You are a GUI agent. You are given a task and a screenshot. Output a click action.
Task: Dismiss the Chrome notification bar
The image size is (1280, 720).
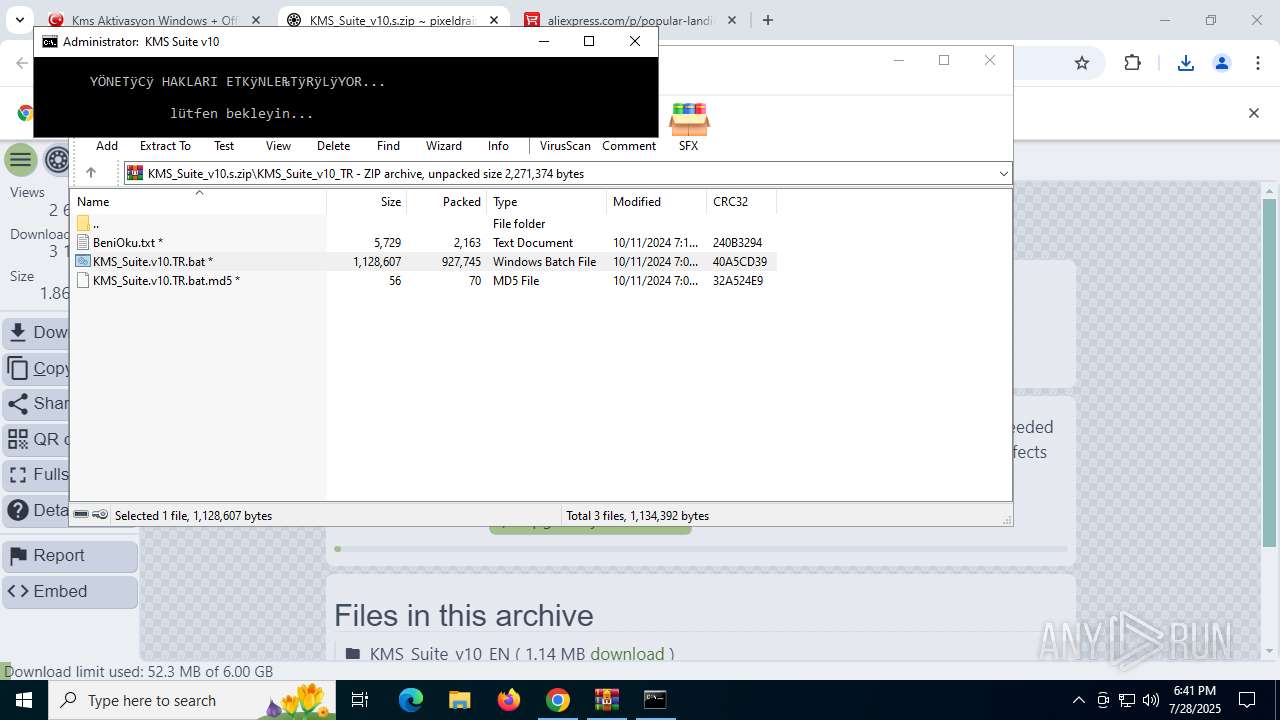tap(1253, 113)
